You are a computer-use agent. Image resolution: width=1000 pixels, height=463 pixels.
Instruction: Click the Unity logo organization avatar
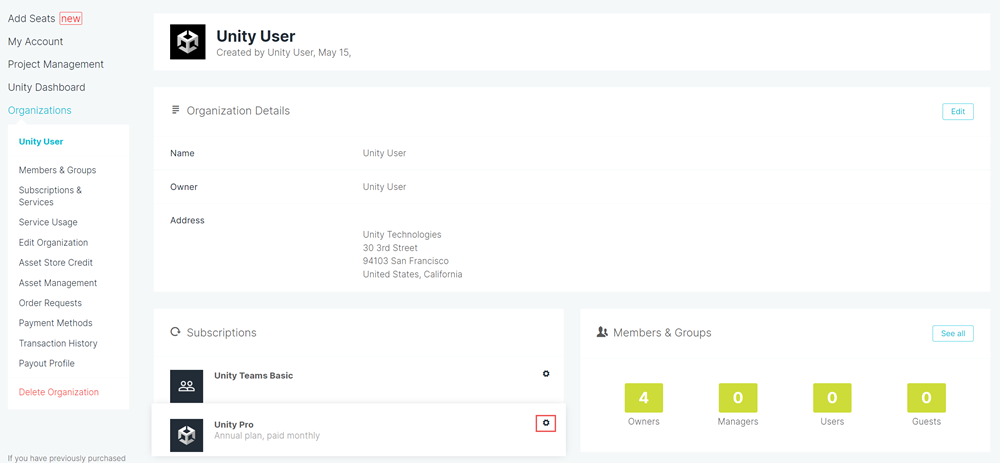coord(188,42)
